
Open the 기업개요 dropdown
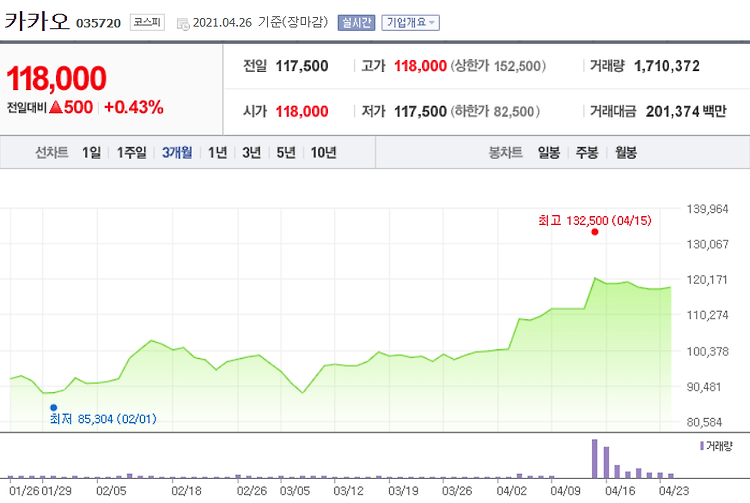tap(410, 22)
